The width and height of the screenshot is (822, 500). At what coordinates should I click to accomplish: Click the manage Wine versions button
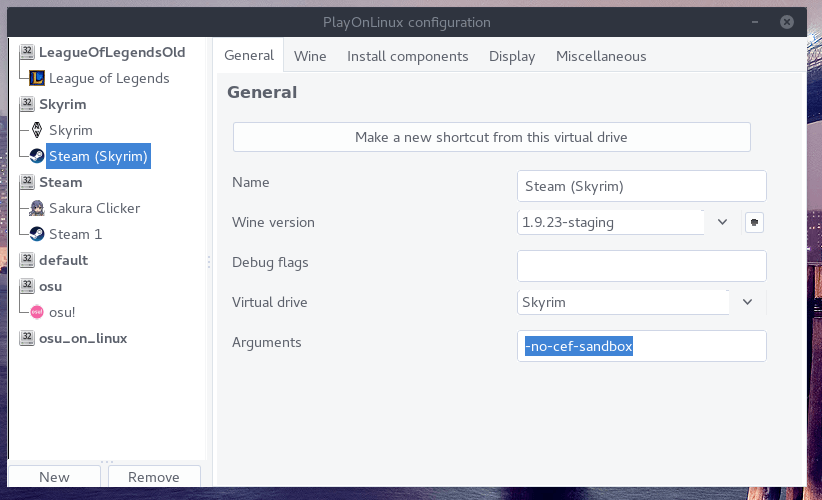(755, 222)
